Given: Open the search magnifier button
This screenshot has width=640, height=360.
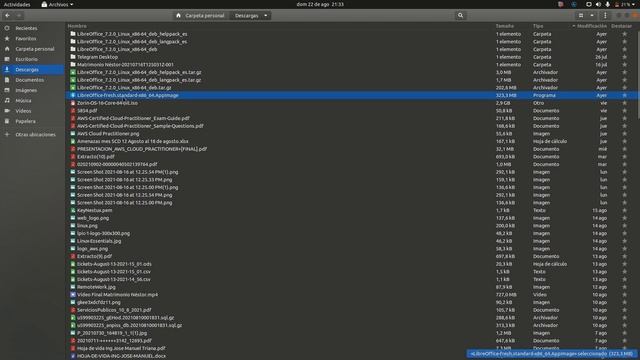Looking at the screenshot, I should [460, 16].
